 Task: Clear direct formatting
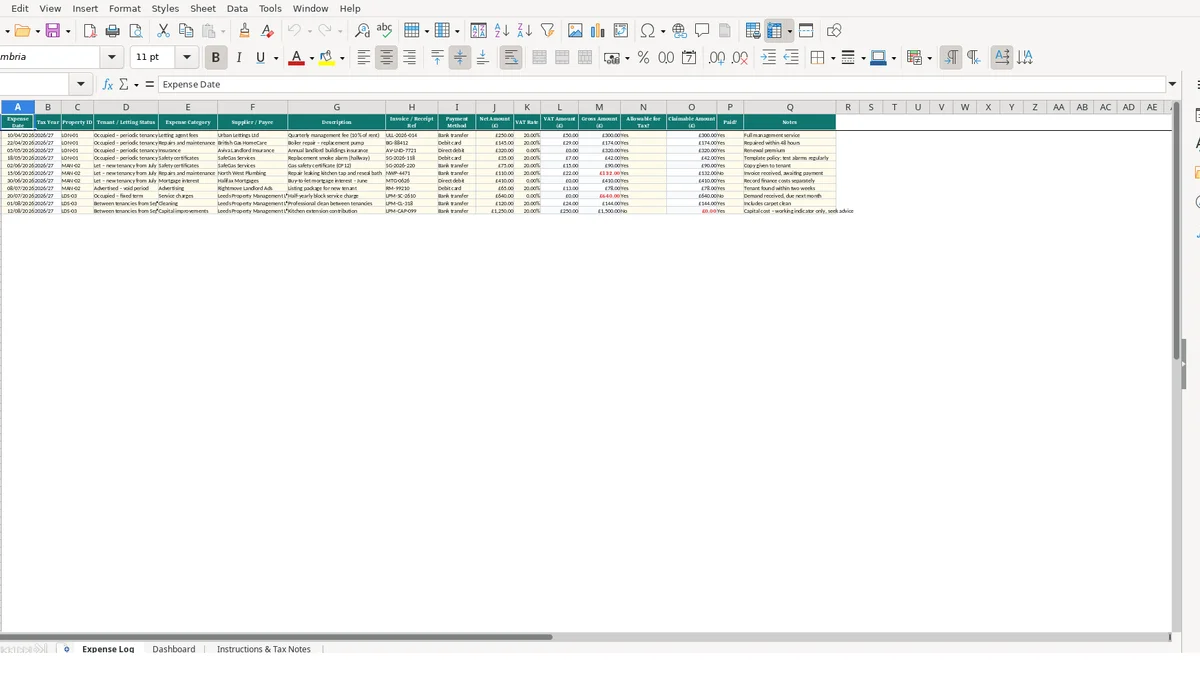267,31
